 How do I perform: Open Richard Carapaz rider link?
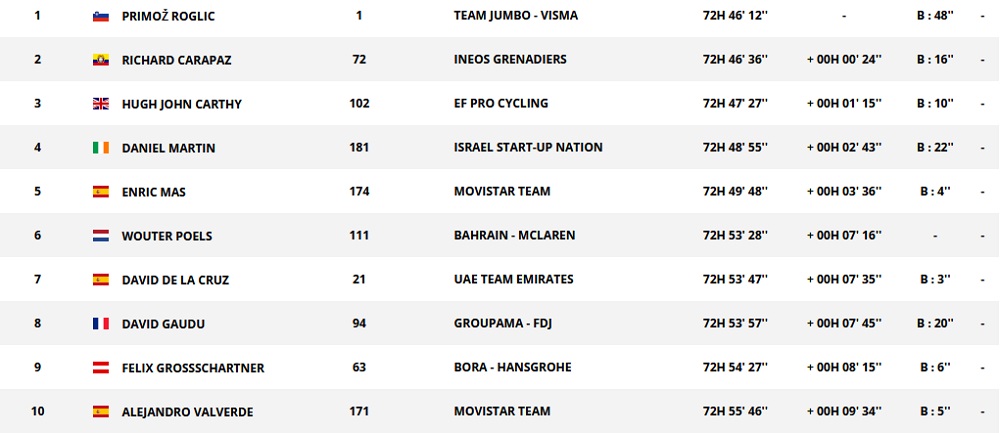176,60
